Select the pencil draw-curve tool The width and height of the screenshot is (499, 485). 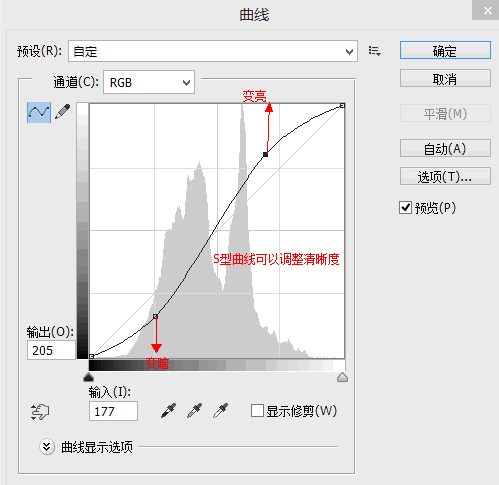63,112
